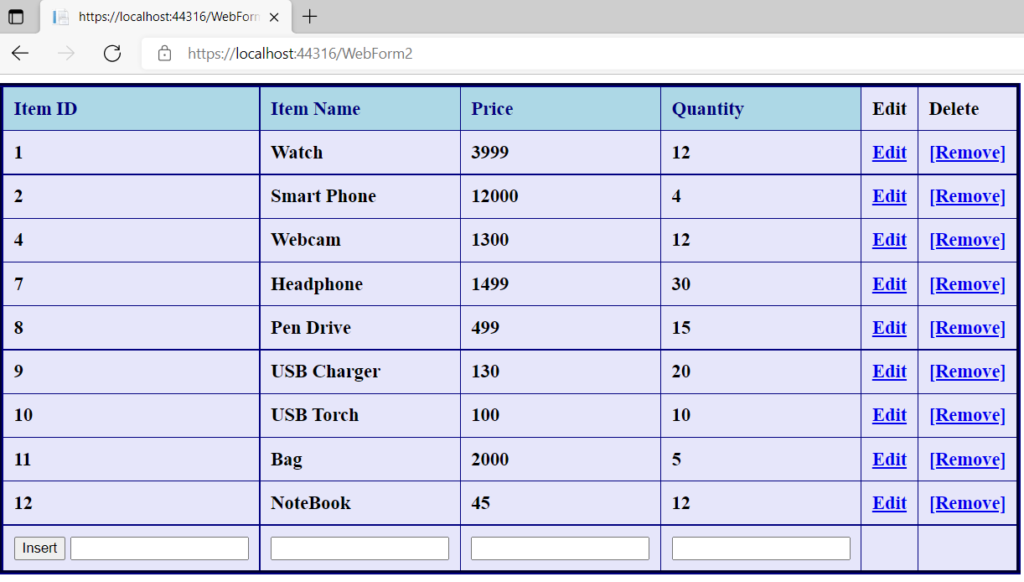This screenshot has width=1024, height=582.
Task: Click the back navigation arrow
Action: [20, 54]
